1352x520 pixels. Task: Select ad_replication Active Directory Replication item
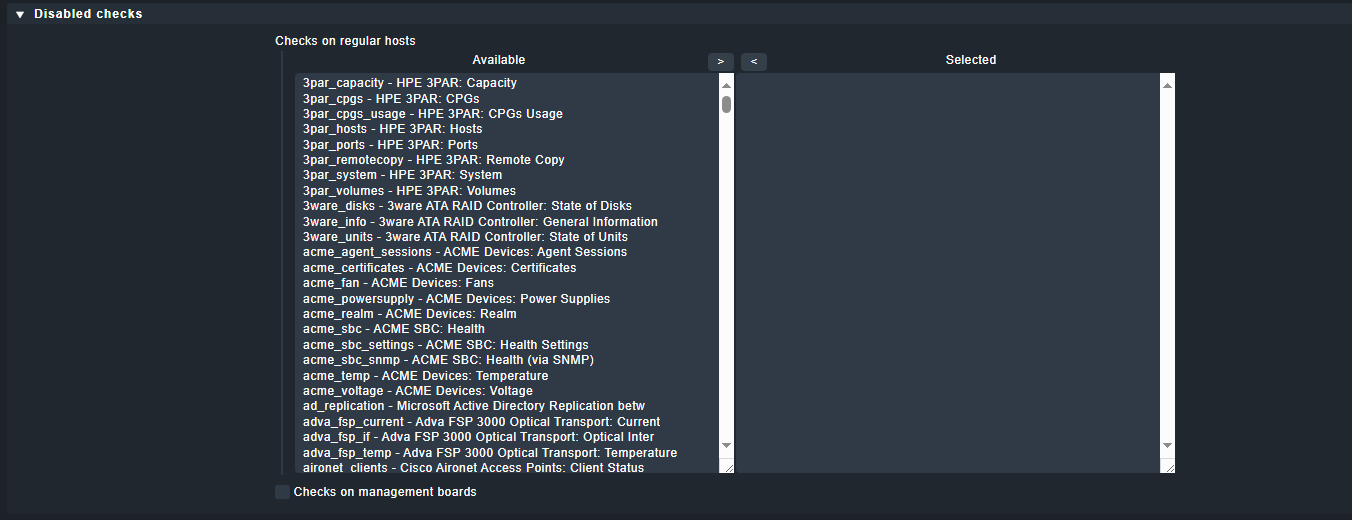pyautogui.click(x=473, y=406)
